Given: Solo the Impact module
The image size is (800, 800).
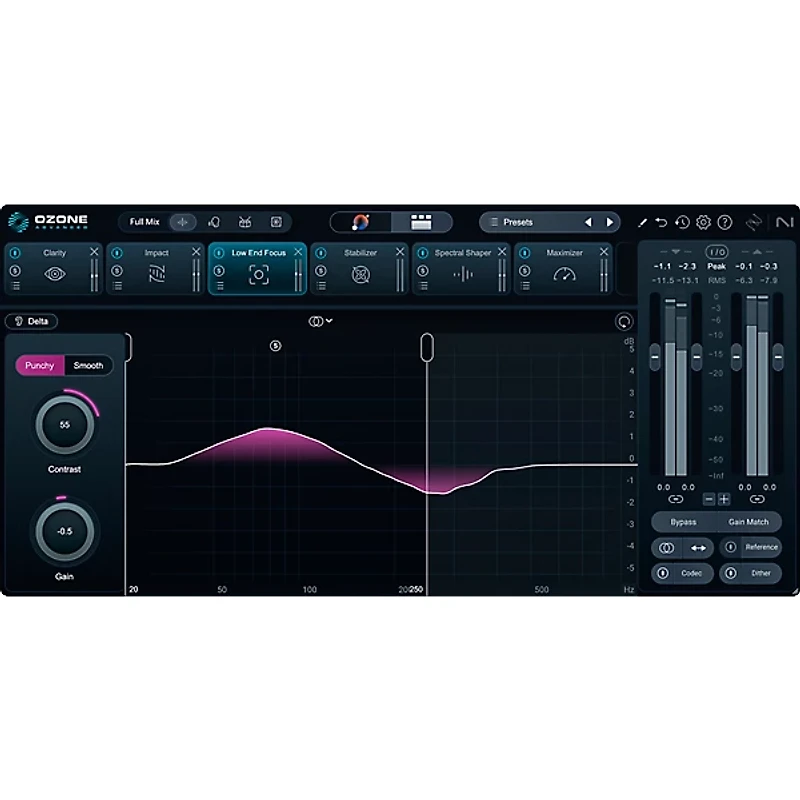Looking at the screenshot, I should [x=117, y=271].
